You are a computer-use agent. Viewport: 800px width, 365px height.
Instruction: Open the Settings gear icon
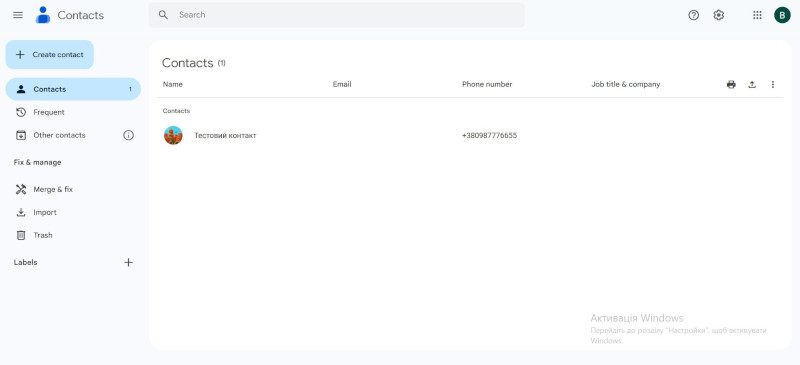(718, 15)
